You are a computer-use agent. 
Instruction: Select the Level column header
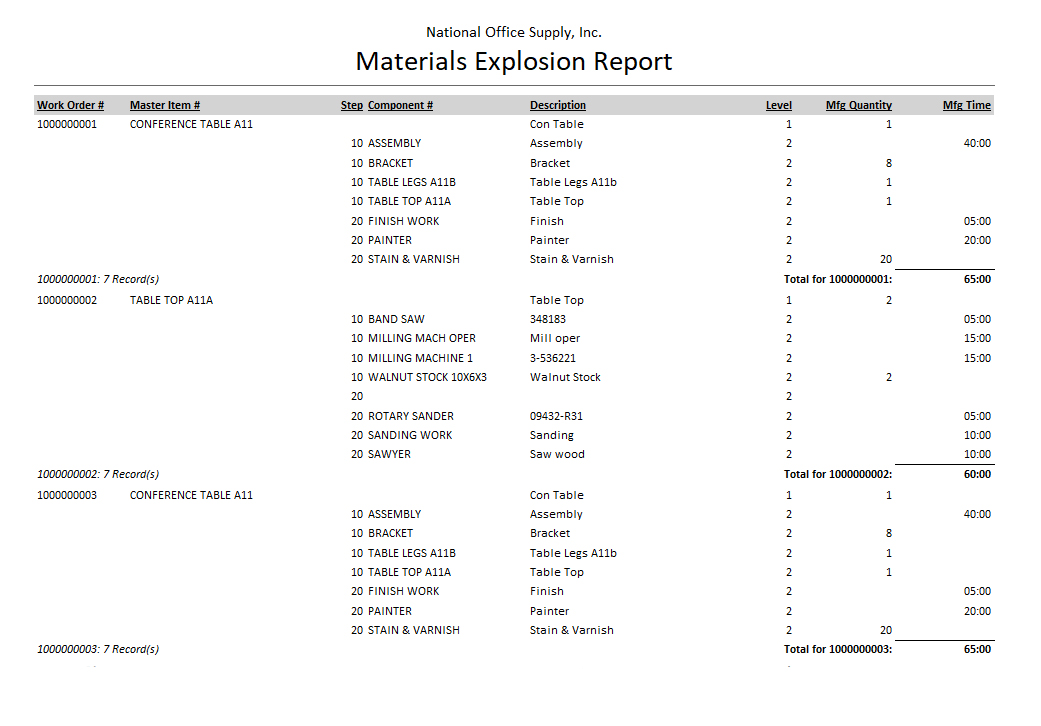click(778, 105)
